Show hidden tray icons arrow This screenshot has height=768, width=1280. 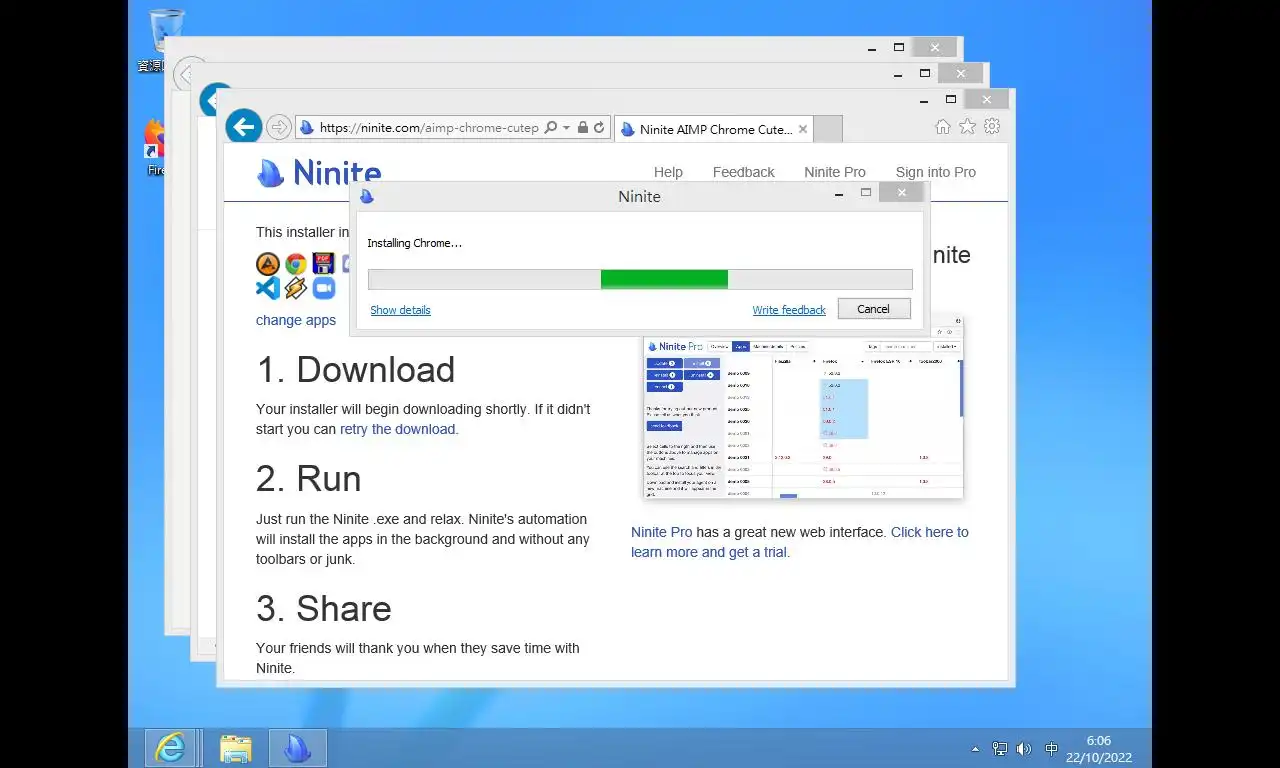coord(975,749)
